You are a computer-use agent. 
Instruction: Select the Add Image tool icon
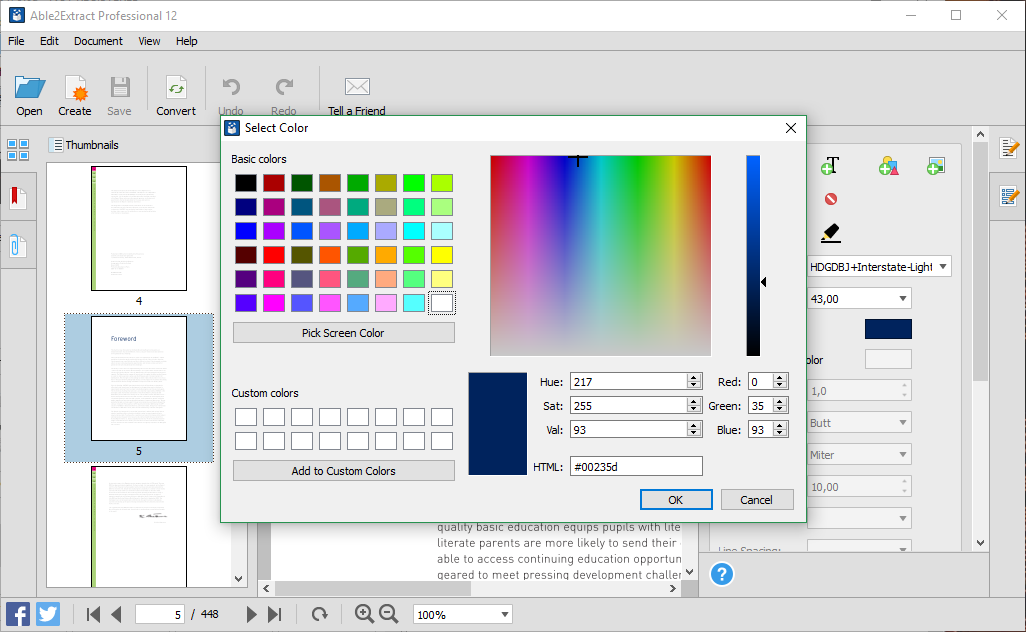click(x=936, y=166)
